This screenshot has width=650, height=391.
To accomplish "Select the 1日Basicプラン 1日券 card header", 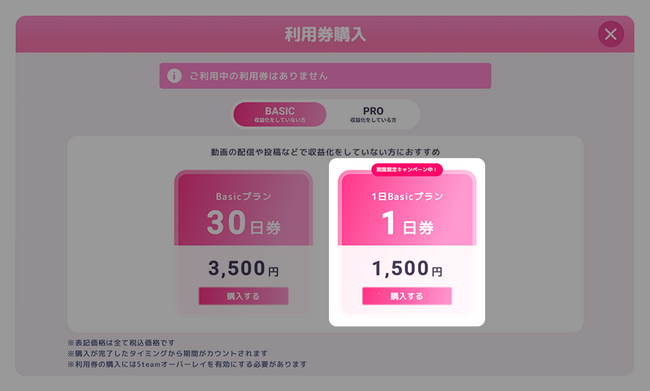I will pos(407,209).
